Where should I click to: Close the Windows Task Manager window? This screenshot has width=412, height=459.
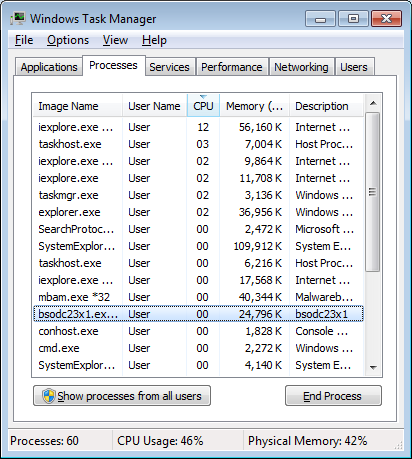click(x=386, y=19)
